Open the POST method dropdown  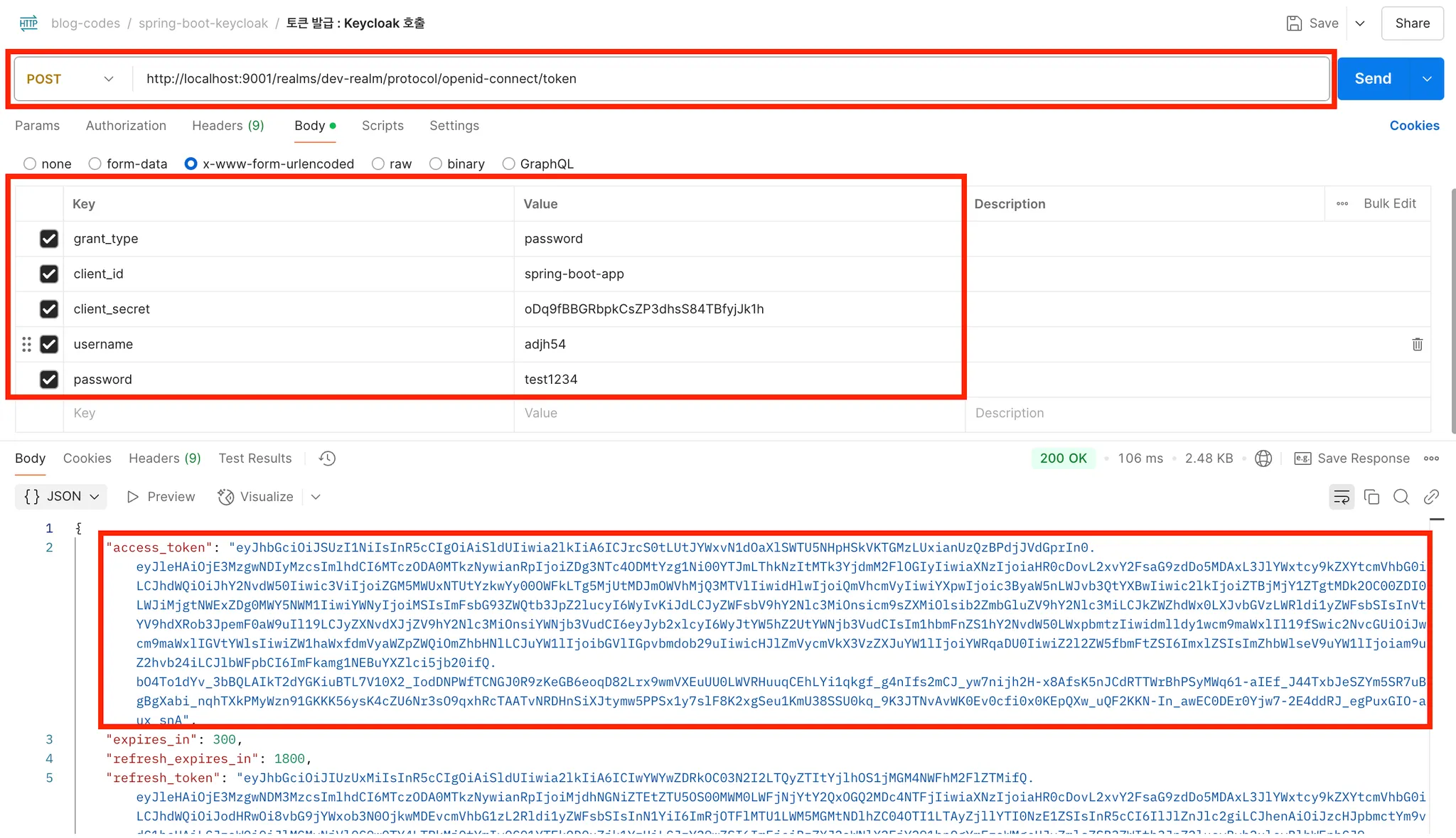(70, 79)
